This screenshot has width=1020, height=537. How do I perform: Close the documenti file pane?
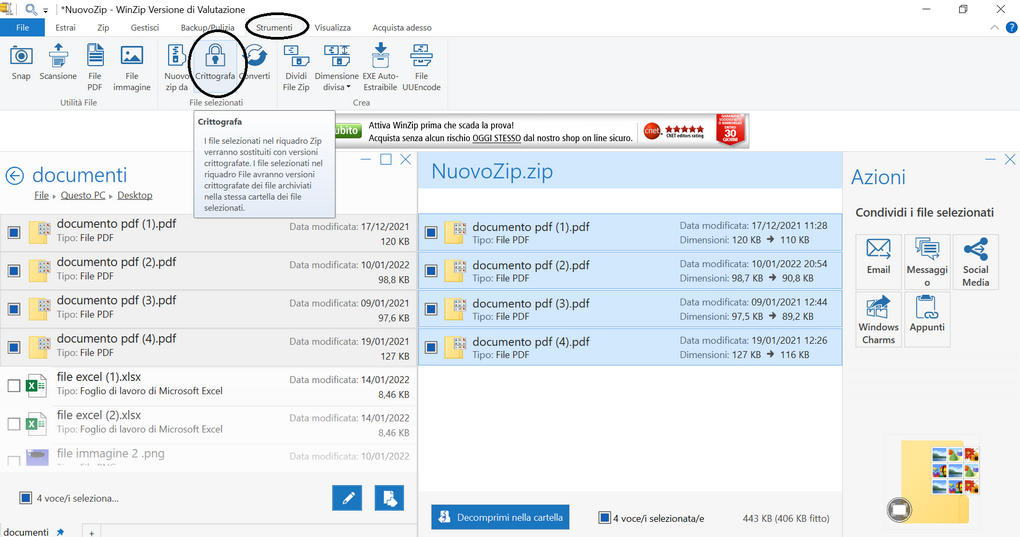[x=405, y=159]
